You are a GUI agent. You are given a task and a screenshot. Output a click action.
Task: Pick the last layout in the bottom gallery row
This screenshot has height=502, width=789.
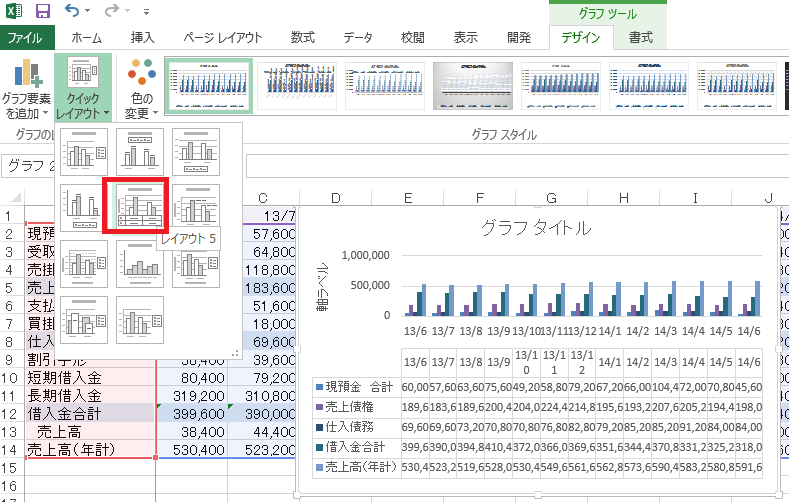coord(140,318)
